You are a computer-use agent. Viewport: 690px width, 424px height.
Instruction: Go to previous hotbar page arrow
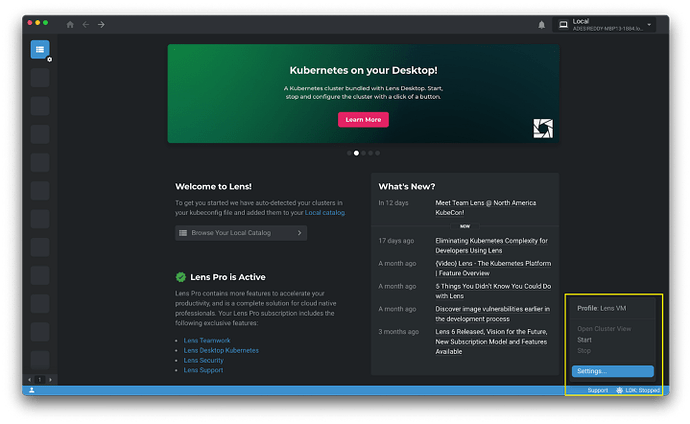[x=29, y=380]
